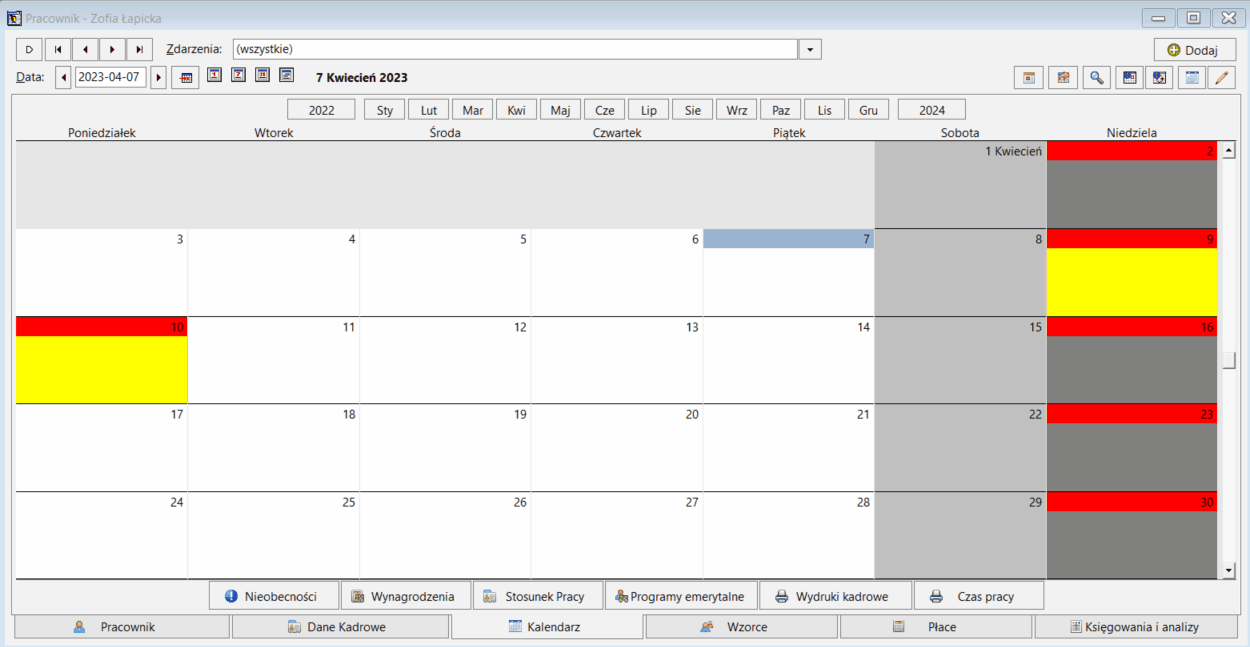Select Saturday 15 cell
The width and height of the screenshot is (1250, 647).
point(960,360)
